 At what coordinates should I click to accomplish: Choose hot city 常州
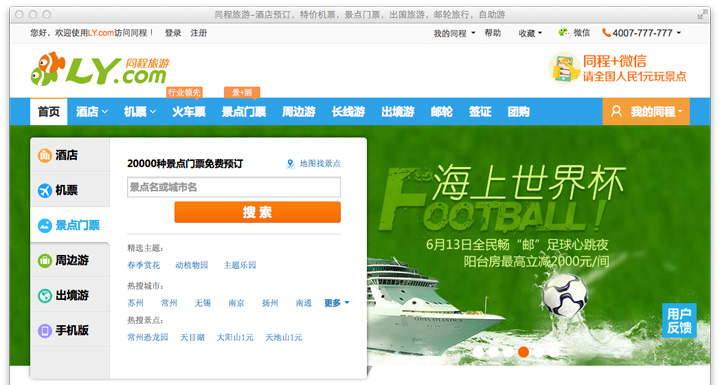[169, 303]
